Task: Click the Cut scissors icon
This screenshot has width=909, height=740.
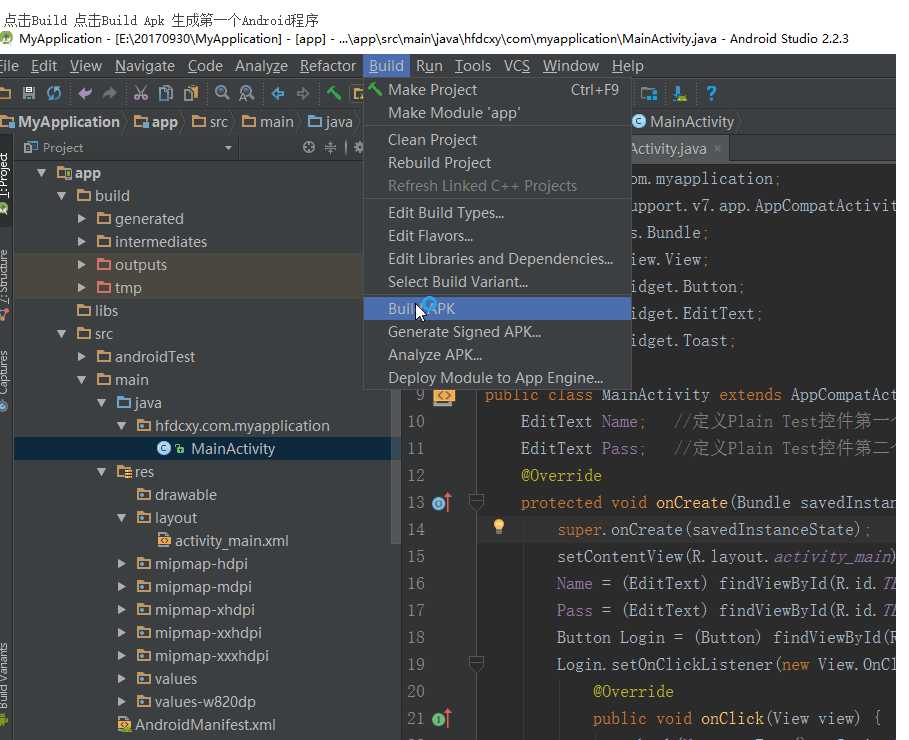Action: point(140,93)
